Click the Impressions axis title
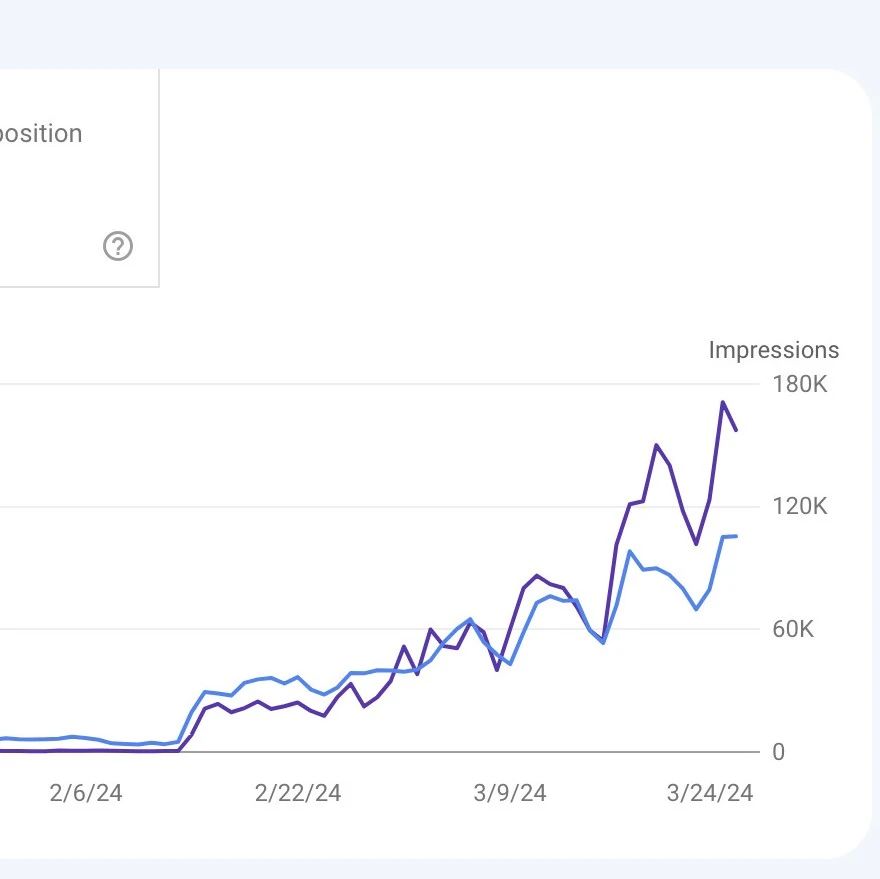This screenshot has height=879, width=880. (x=773, y=350)
